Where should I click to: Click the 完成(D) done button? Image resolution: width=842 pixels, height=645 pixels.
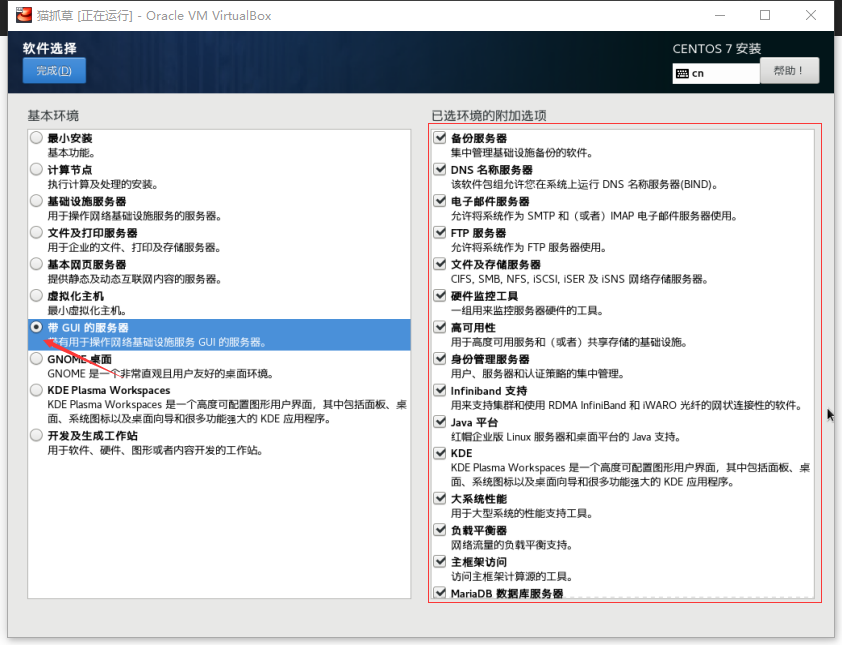(54, 71)
